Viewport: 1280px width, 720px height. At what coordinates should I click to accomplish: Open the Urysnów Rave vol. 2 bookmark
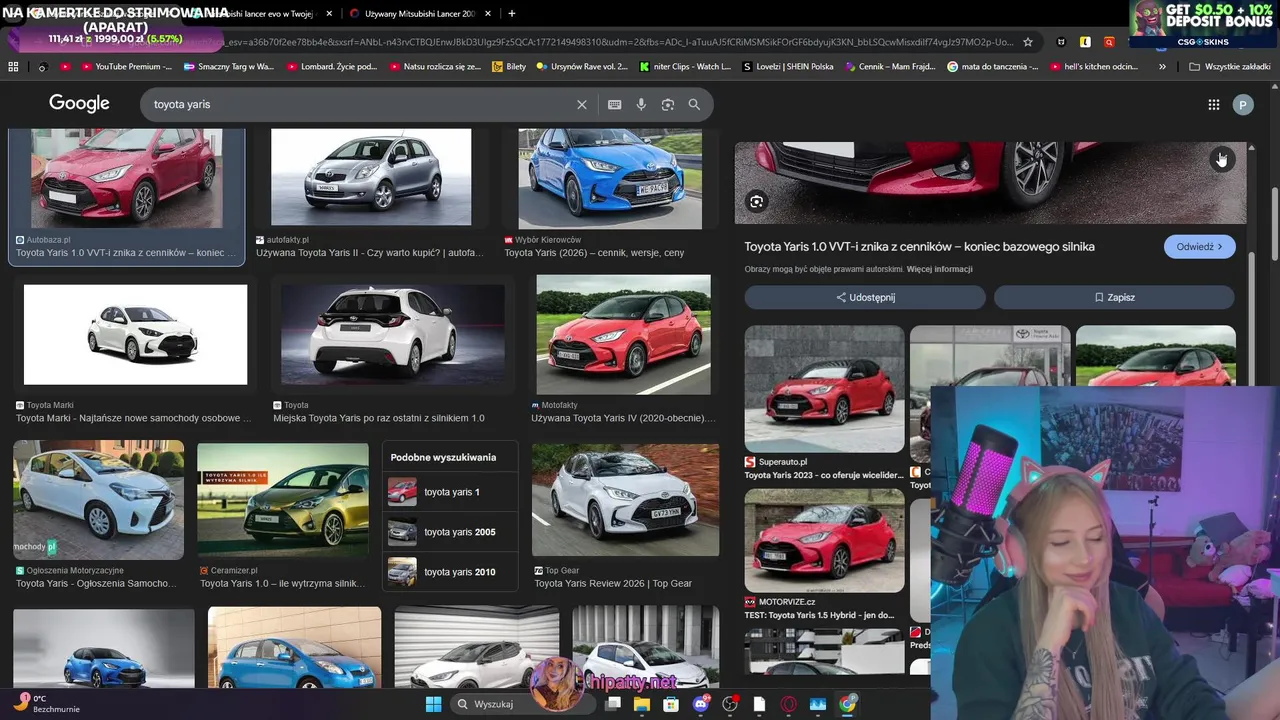tap(582, 67)
